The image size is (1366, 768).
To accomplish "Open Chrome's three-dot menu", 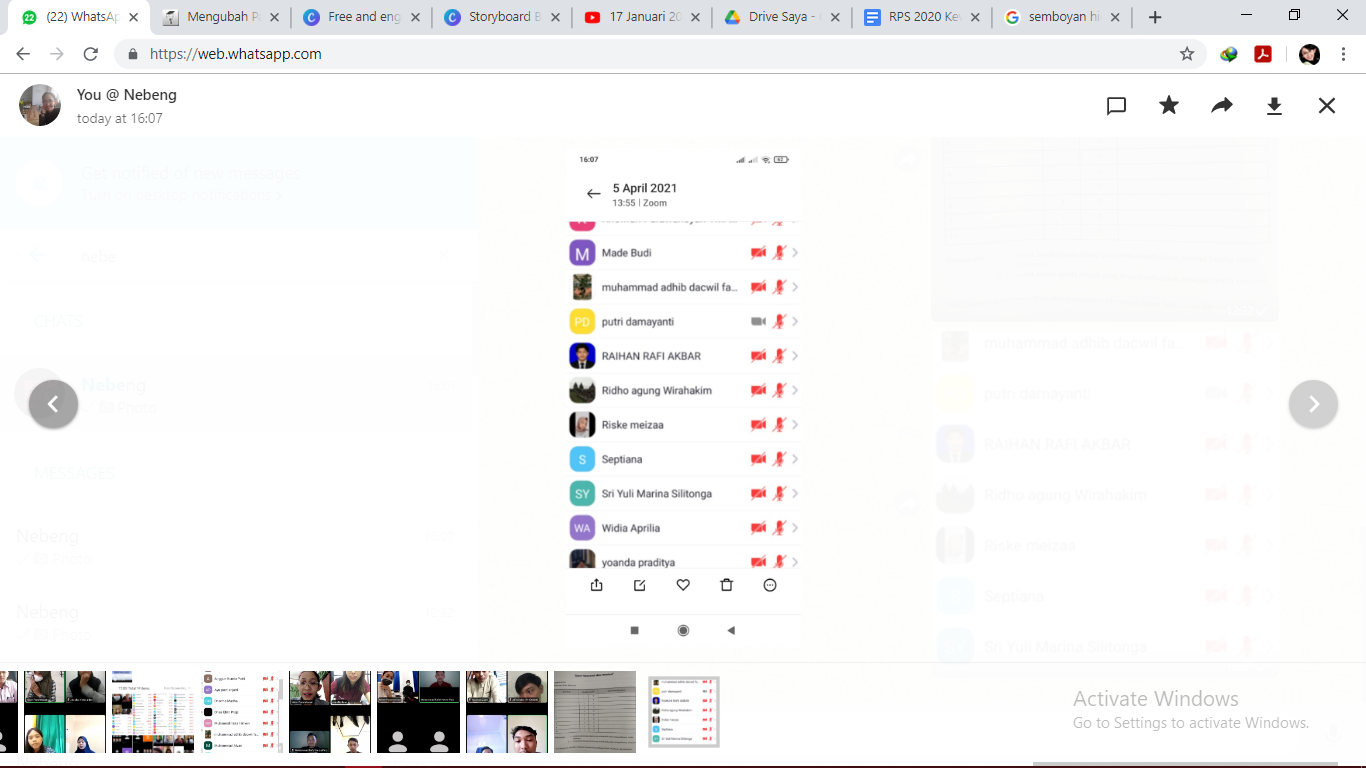I will pyautogui.click(x=1343, y=54).
